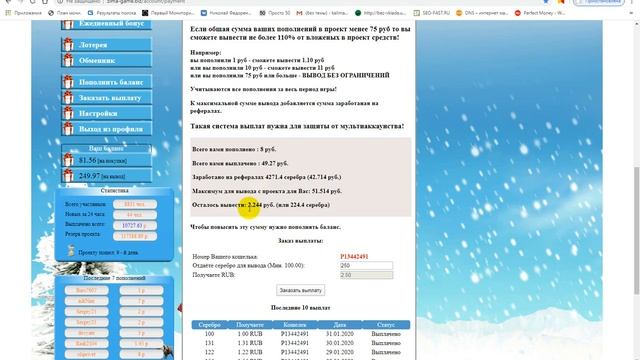This screenshot has height=360, width=640.
Task: Click the Получаете column header
Action: (x=250, y=325)
